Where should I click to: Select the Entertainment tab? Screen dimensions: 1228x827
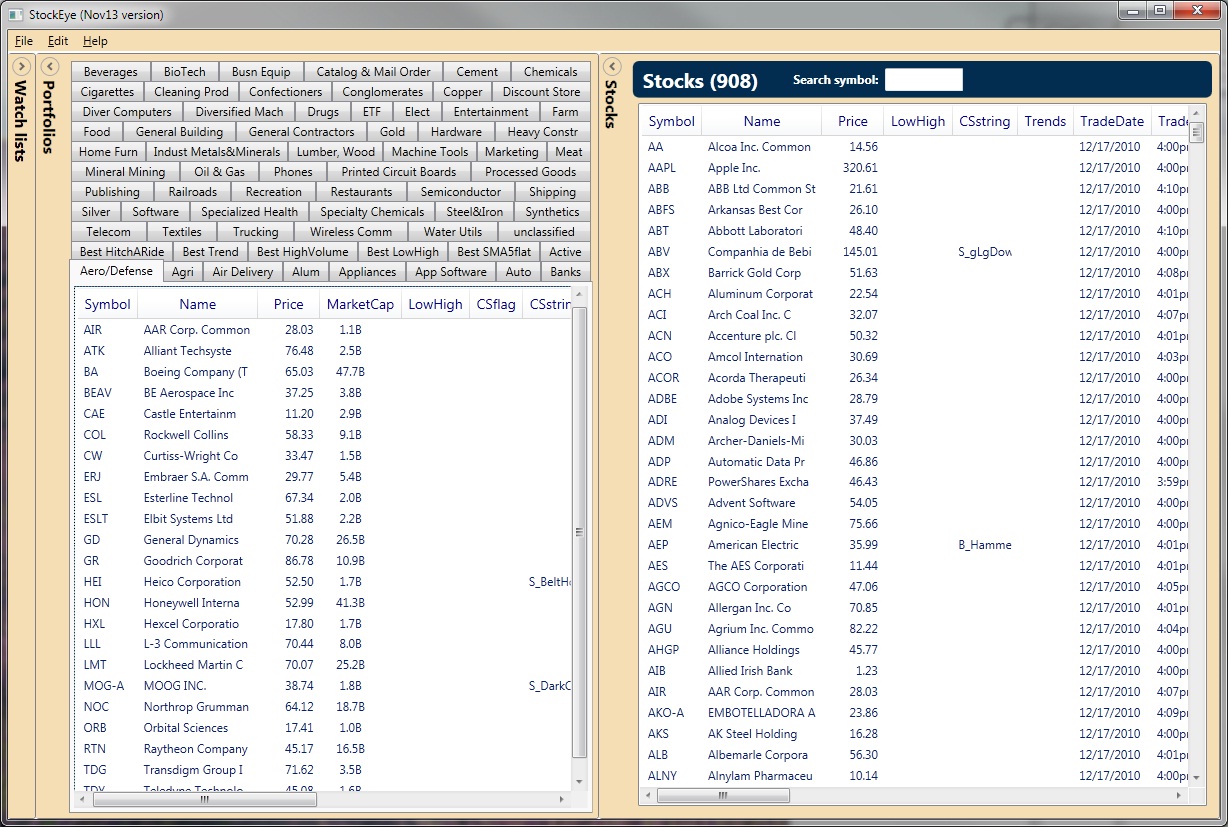point(491,112)
